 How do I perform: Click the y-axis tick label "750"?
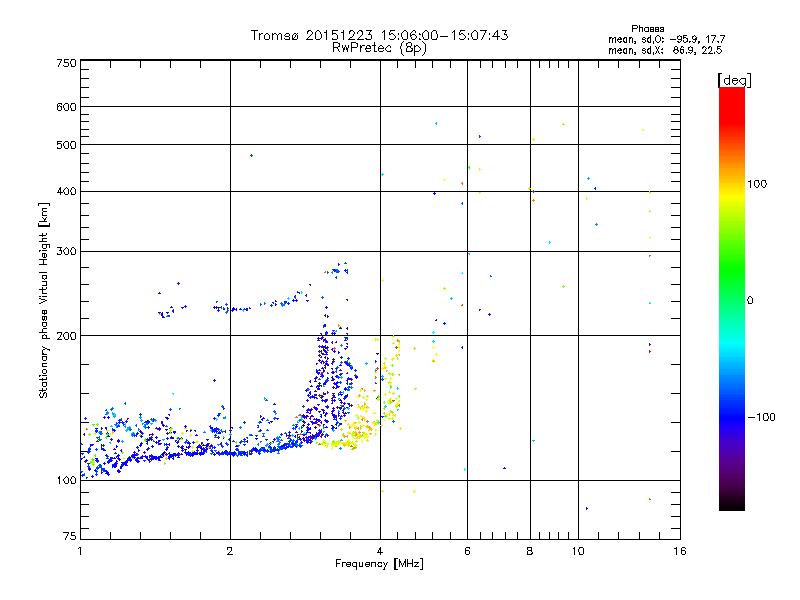click(x=66, y=63)
